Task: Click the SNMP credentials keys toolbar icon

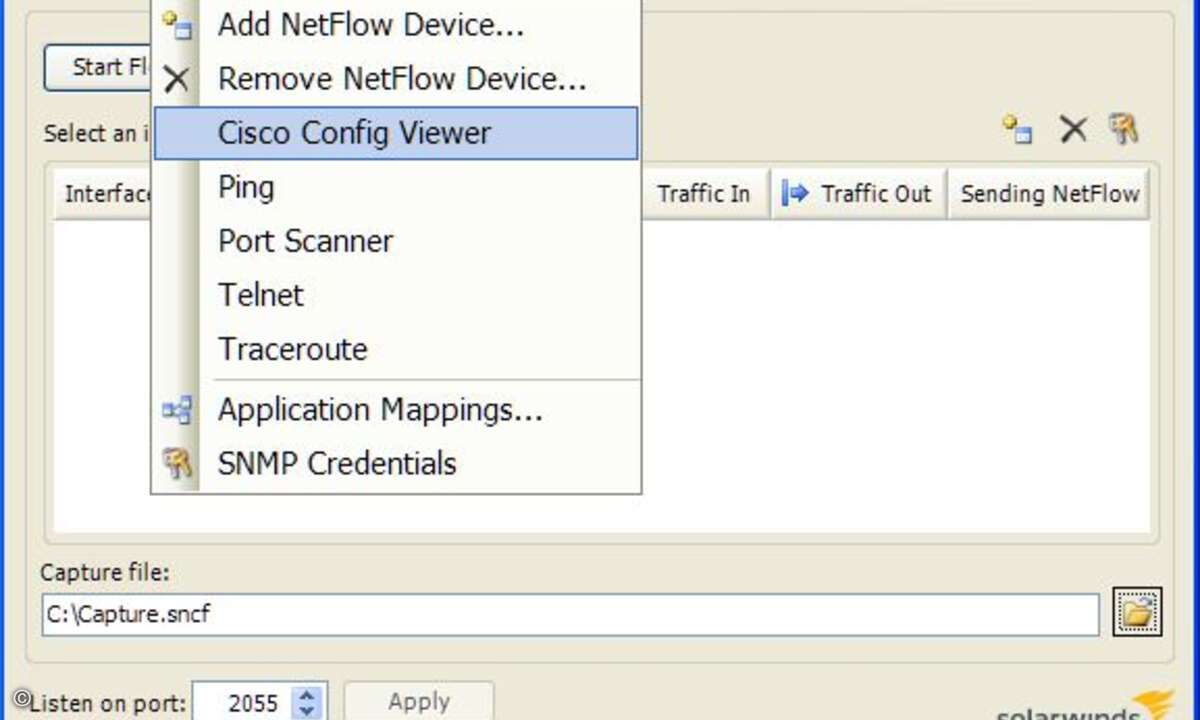Action: click(1124, 129)
